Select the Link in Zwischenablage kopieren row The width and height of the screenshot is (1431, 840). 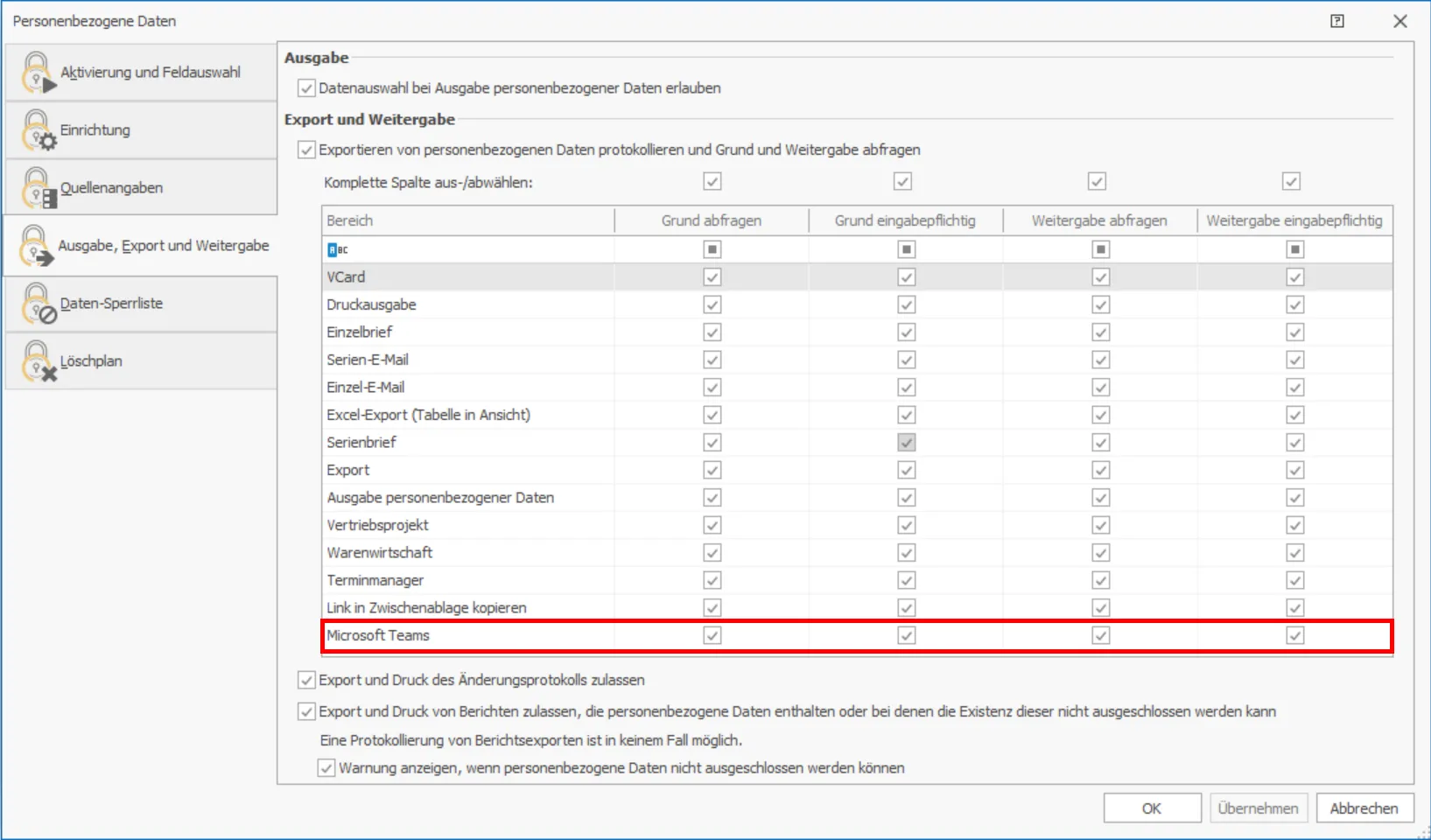click(x=857, y=608)
